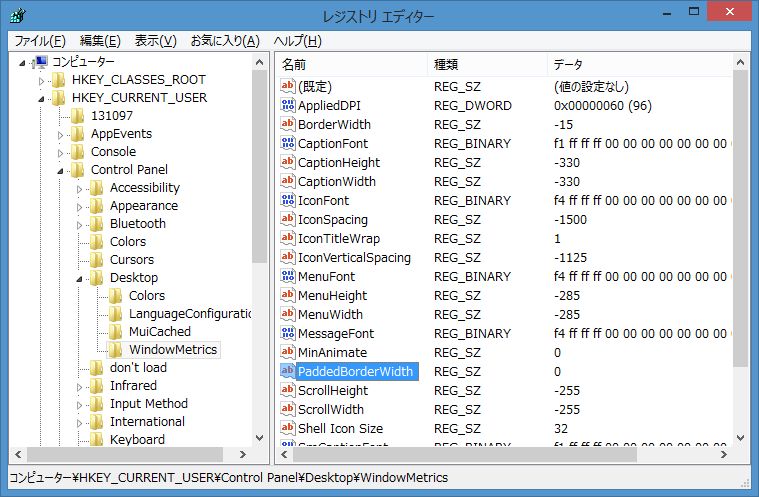759x497 pixels.
Task: Click the CaptionFont binary value icon
Action: pyautogui.click(x=288, y=144)
